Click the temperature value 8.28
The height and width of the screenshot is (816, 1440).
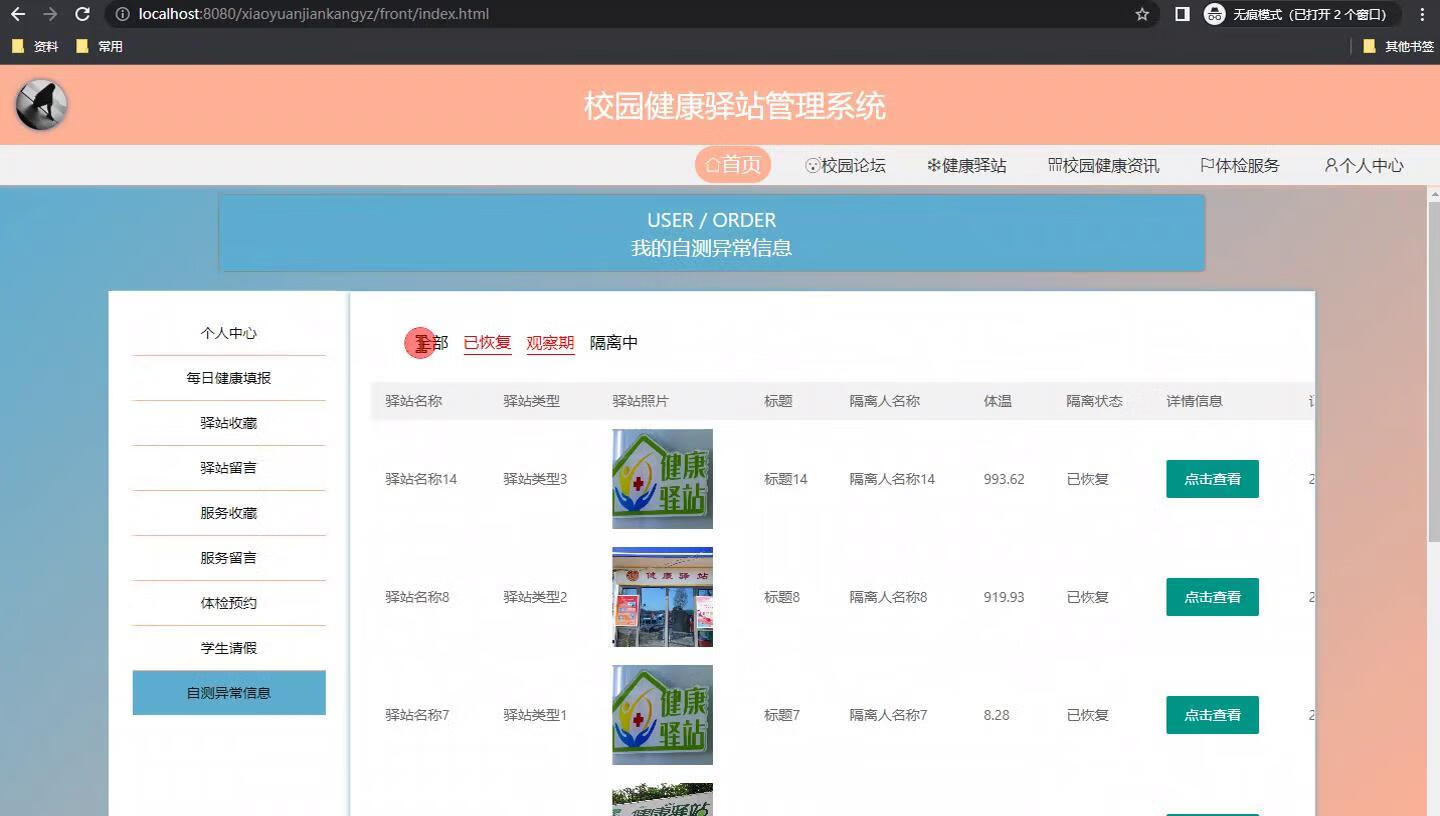tap(996, 715)
